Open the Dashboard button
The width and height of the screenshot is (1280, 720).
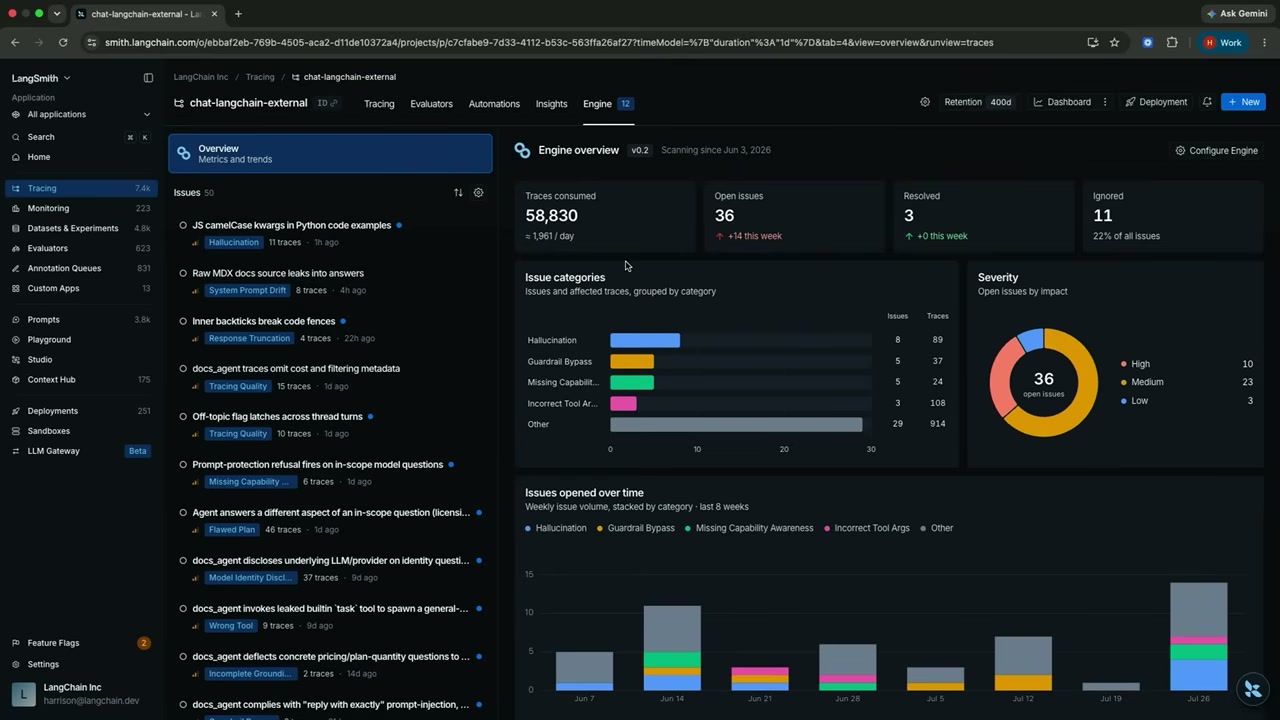pos(1062,102)
